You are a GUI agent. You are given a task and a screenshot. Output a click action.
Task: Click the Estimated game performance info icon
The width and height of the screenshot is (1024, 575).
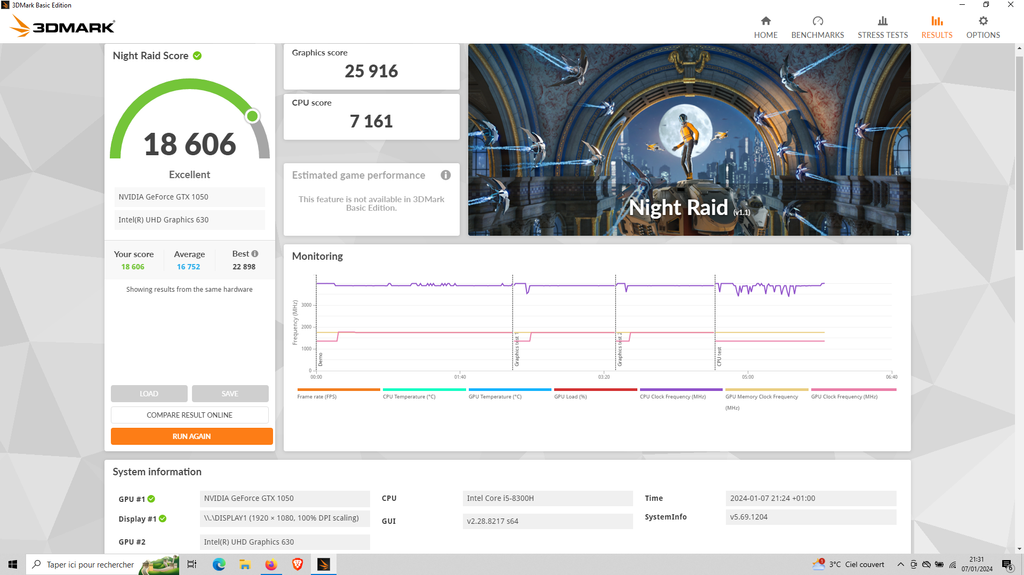[446, 175]
